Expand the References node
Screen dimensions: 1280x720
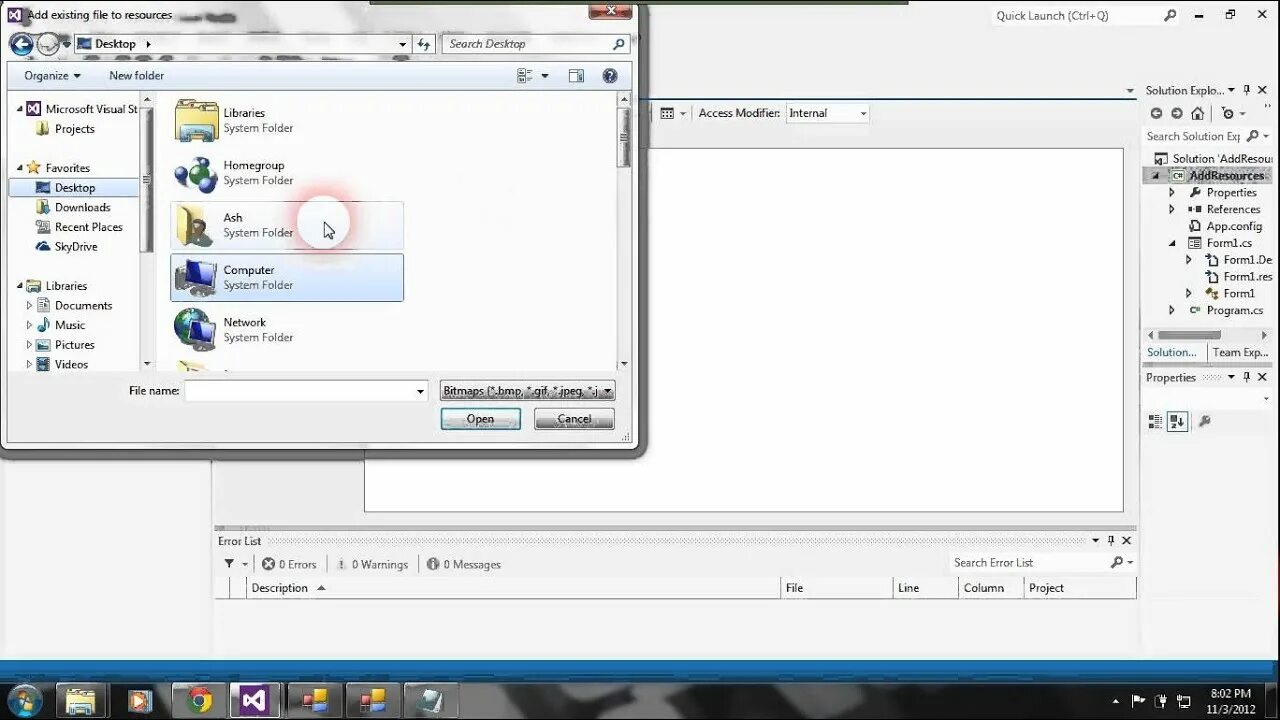pyautogui.click(x=1172, y=209)
